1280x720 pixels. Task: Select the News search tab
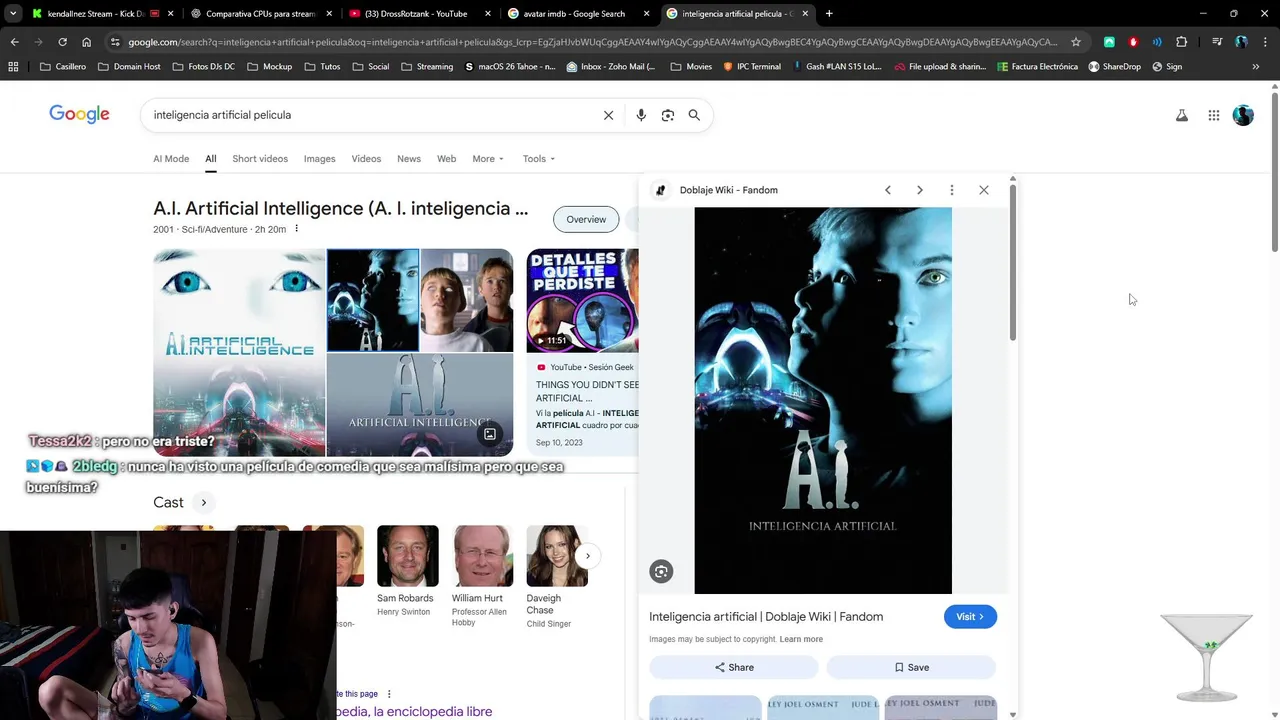click(x=409, y=159)
